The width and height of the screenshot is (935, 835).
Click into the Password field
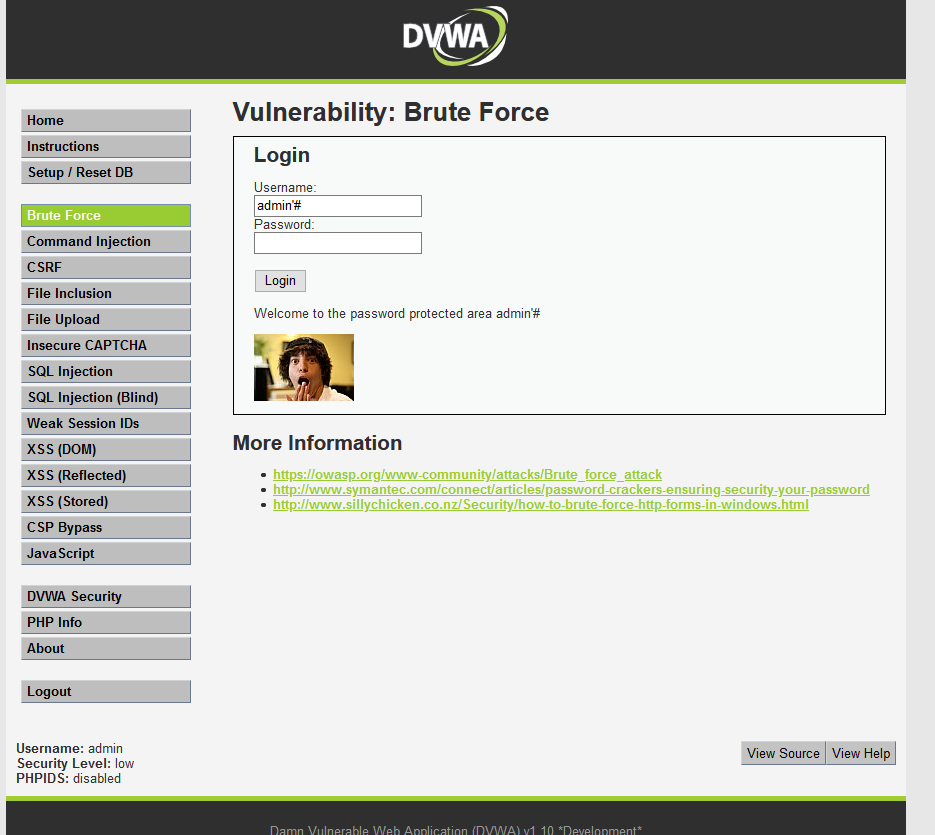click(337, 243)
